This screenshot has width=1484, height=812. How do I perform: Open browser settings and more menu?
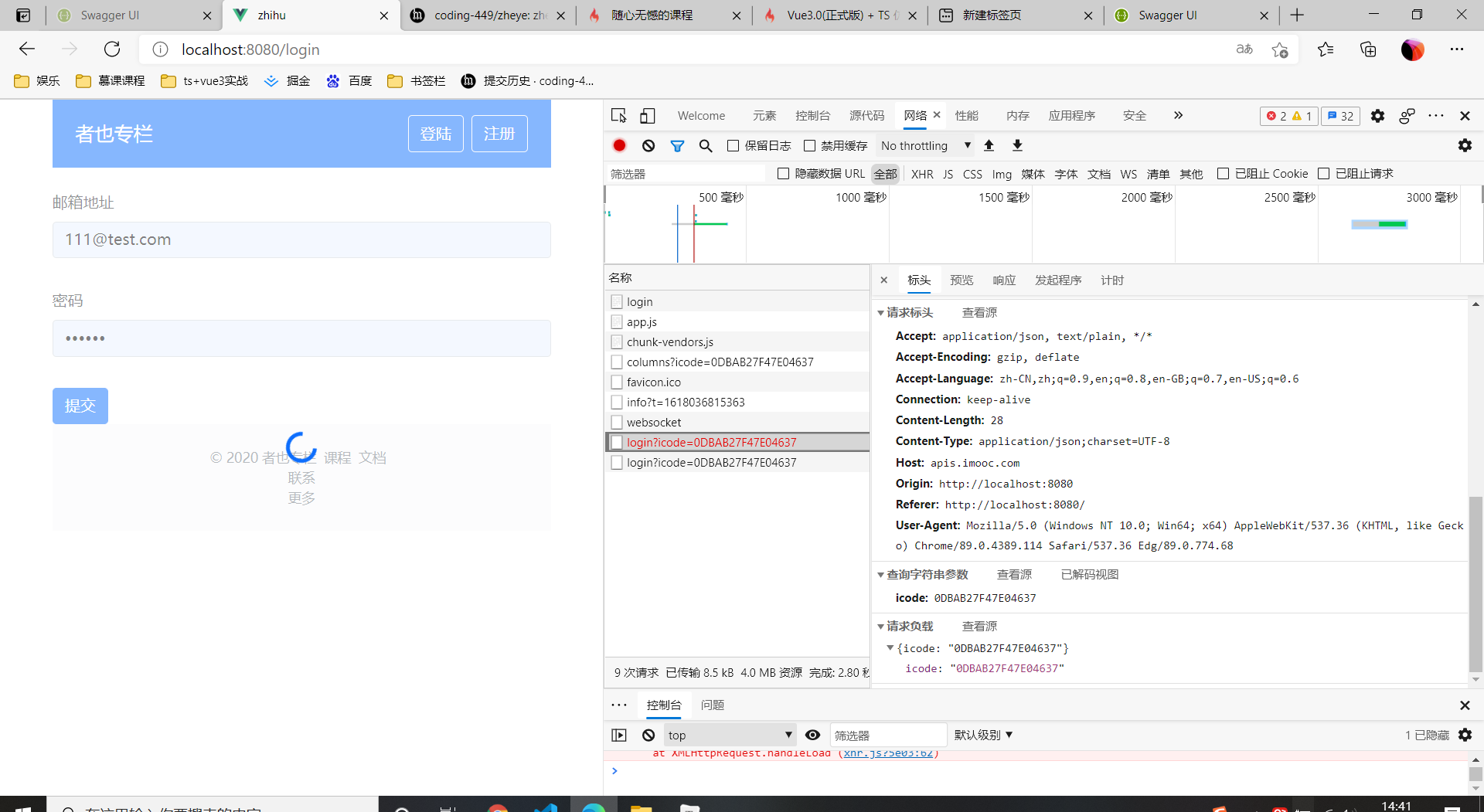coord(1457,49)
